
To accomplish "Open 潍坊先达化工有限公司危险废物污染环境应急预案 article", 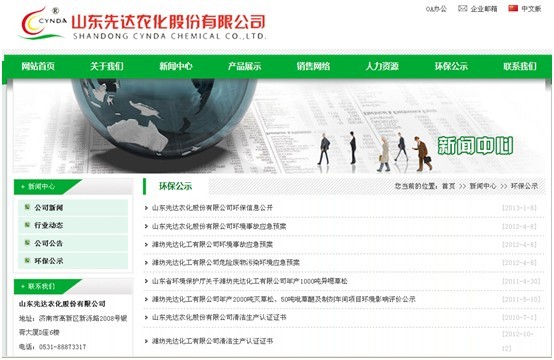I will click(x=226, y=262).
